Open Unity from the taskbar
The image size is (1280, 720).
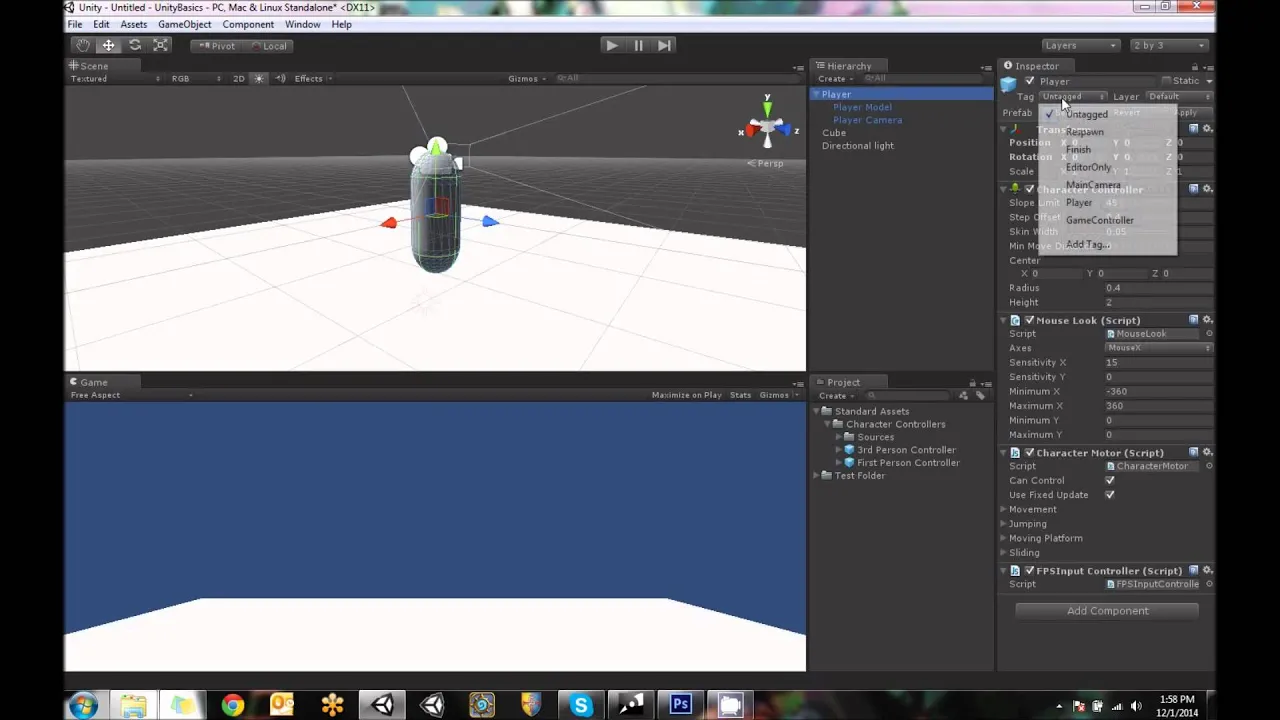pyautogui.click(x=382, y=705)
